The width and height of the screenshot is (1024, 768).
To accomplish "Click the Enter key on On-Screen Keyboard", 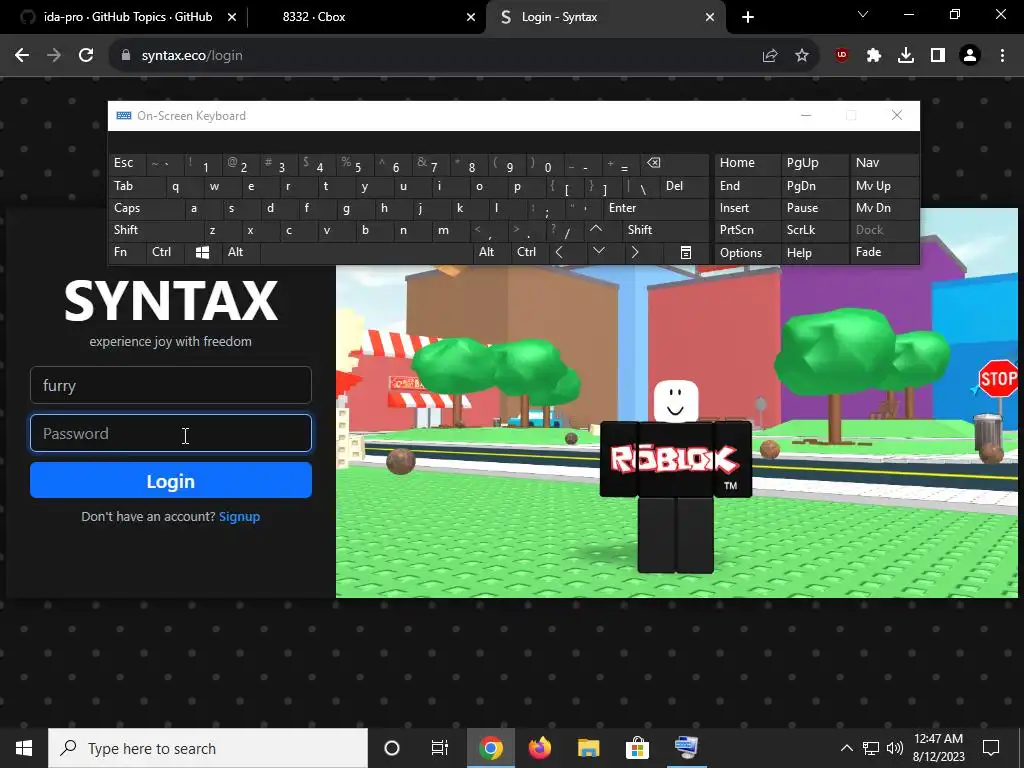I will pyautogui.click(x=656, y=208).
